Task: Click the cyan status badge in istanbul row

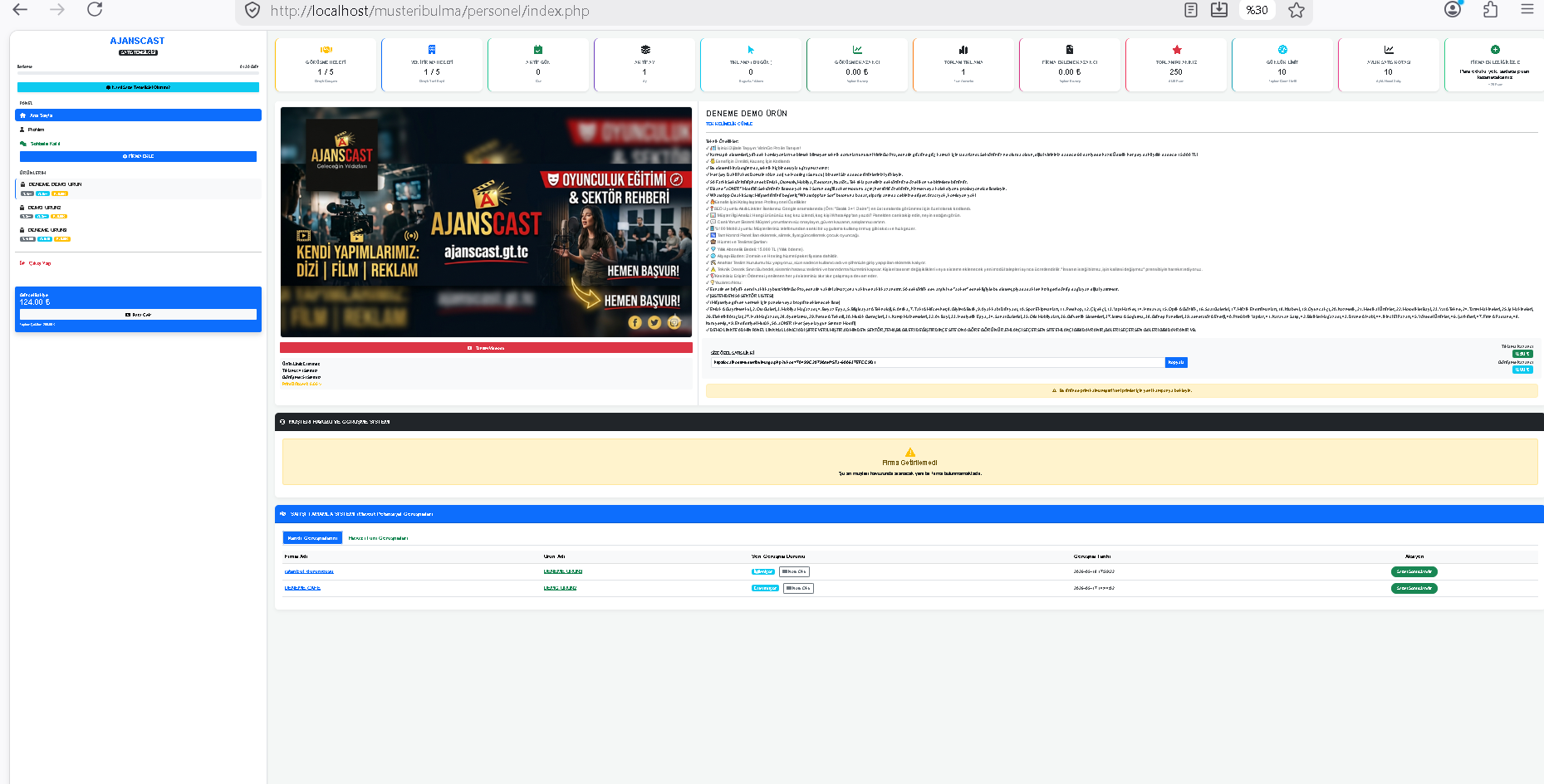Action: coord(763,571)
